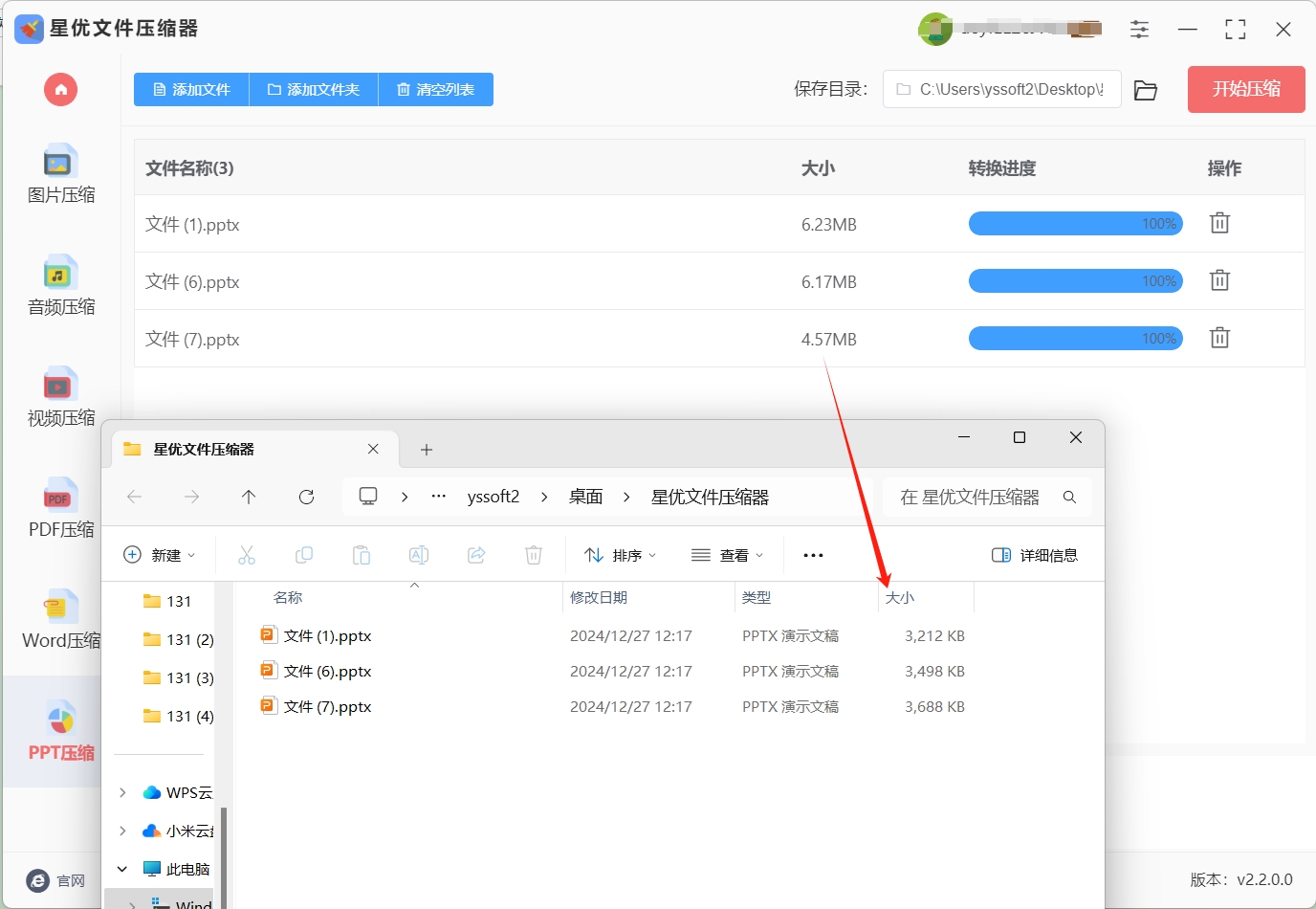
Task: Click the 开始压缩 button
Action: click(1246, 89)
